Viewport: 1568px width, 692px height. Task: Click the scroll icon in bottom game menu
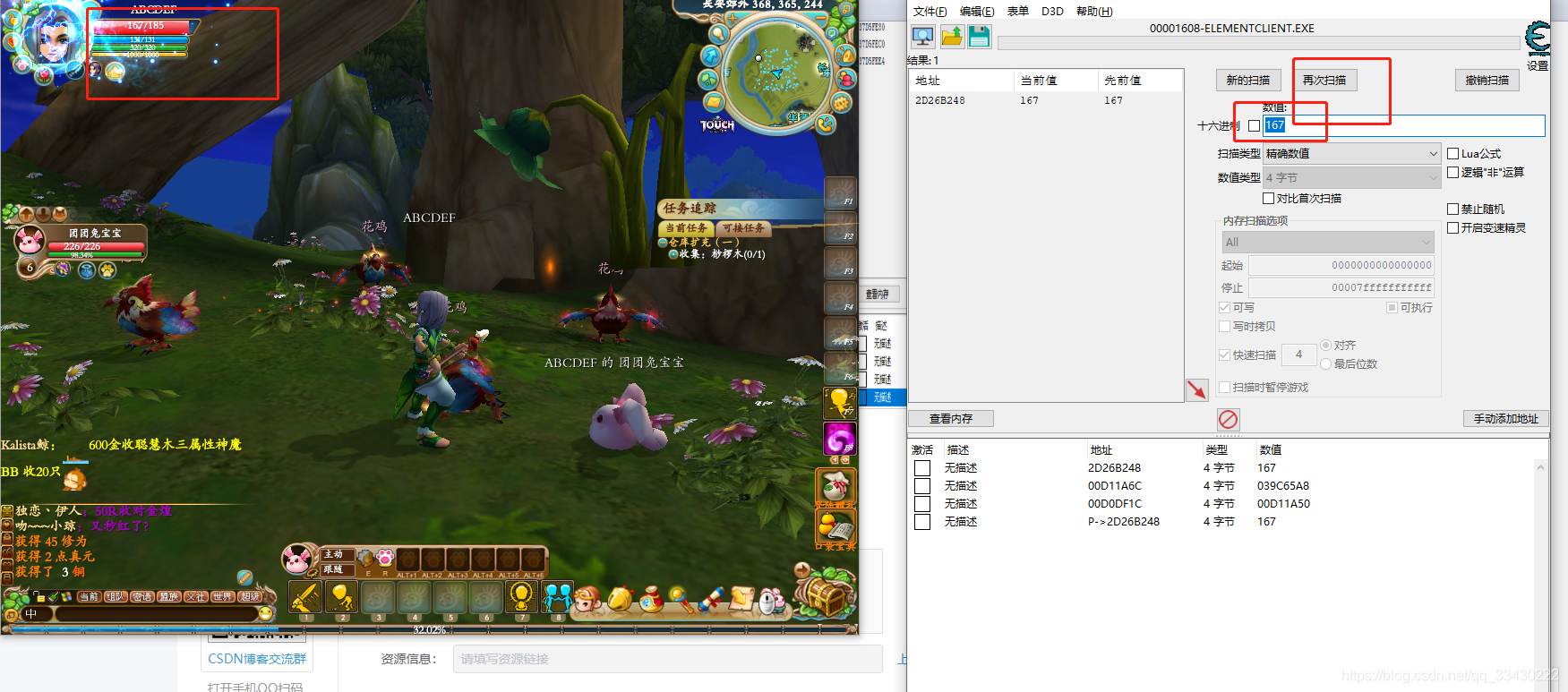click(742, 599)
